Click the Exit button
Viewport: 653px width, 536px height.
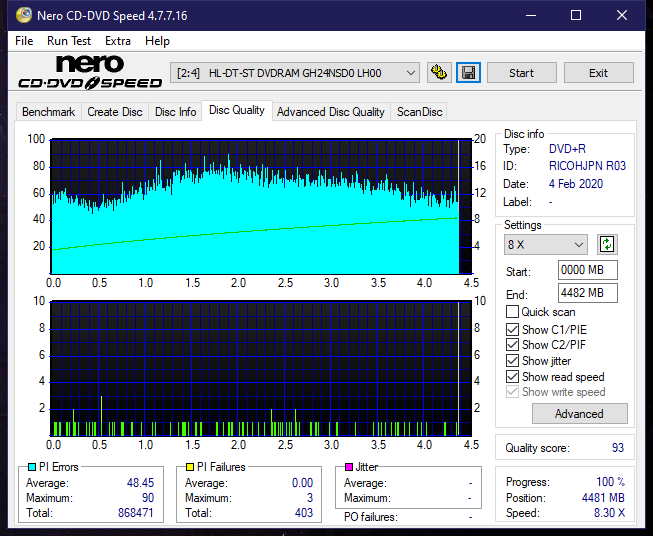pos(598,73)
